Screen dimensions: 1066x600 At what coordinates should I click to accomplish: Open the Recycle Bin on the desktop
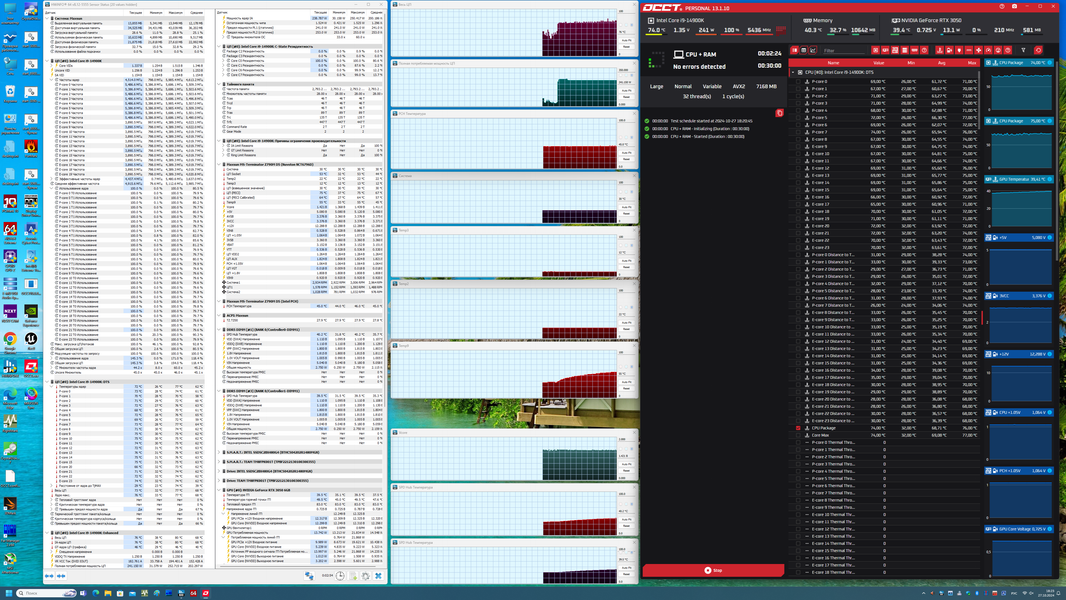[10, 93]
